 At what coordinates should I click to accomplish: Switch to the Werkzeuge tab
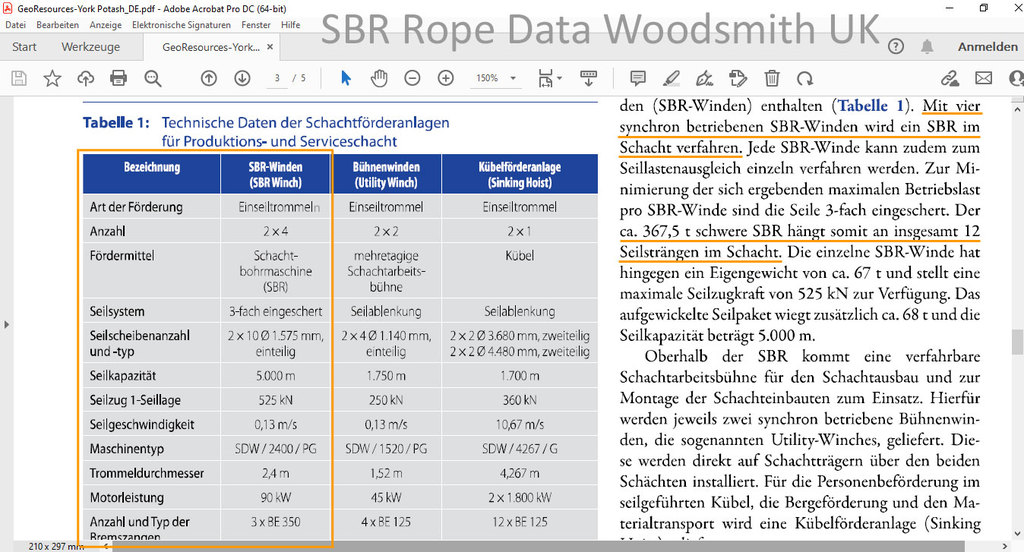(x=90, y=47)
